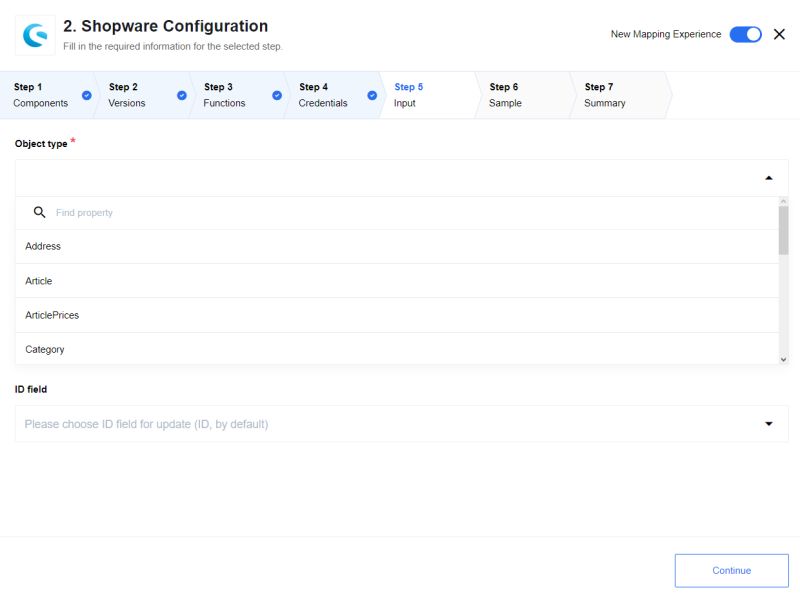Click the checkmark icon on Step 1 Components
Image resolution: width=800 pixels, height=599 pixels.
86,96
